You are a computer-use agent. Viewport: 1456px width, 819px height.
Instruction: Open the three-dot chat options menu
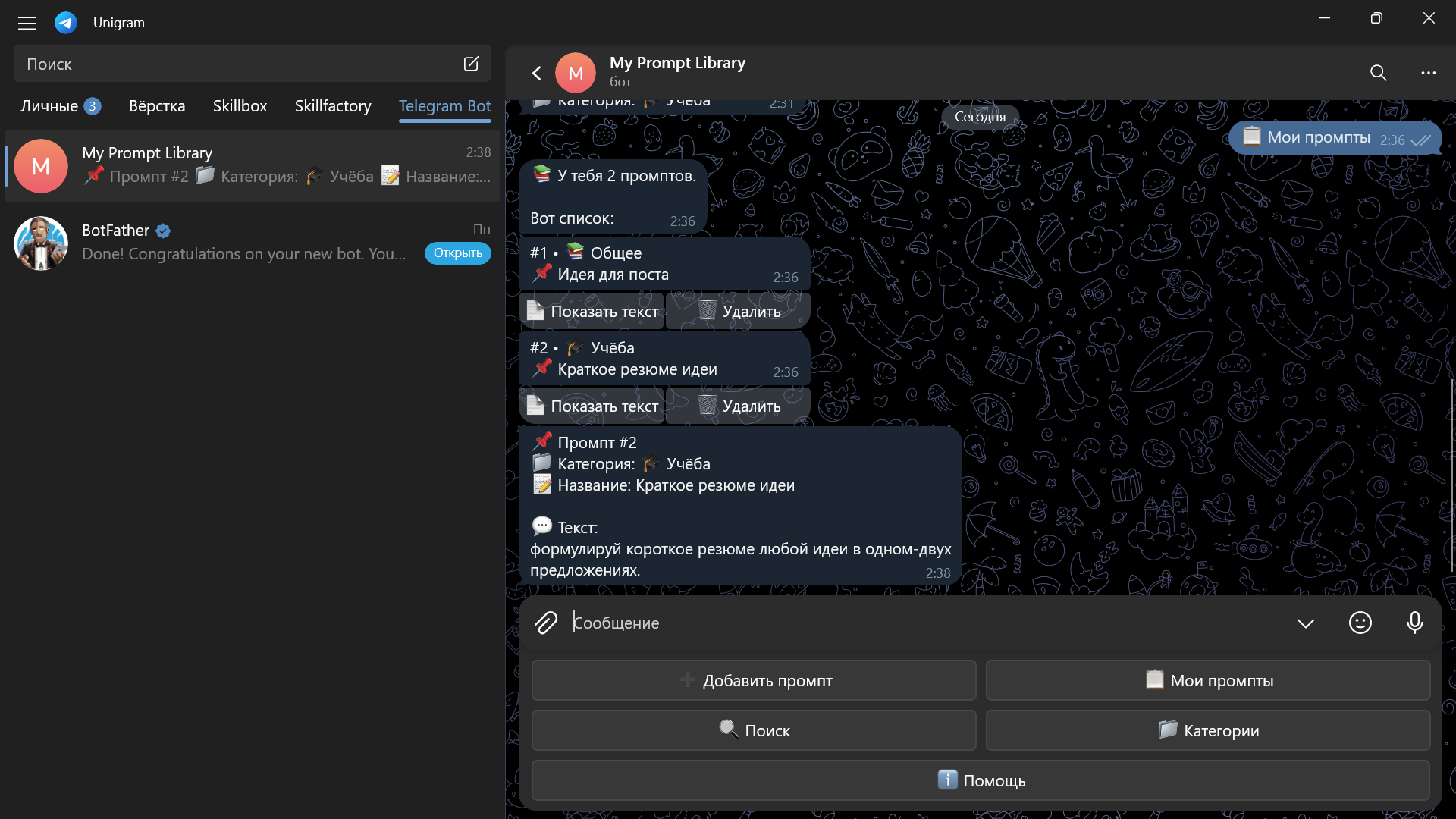(1428, 73)
